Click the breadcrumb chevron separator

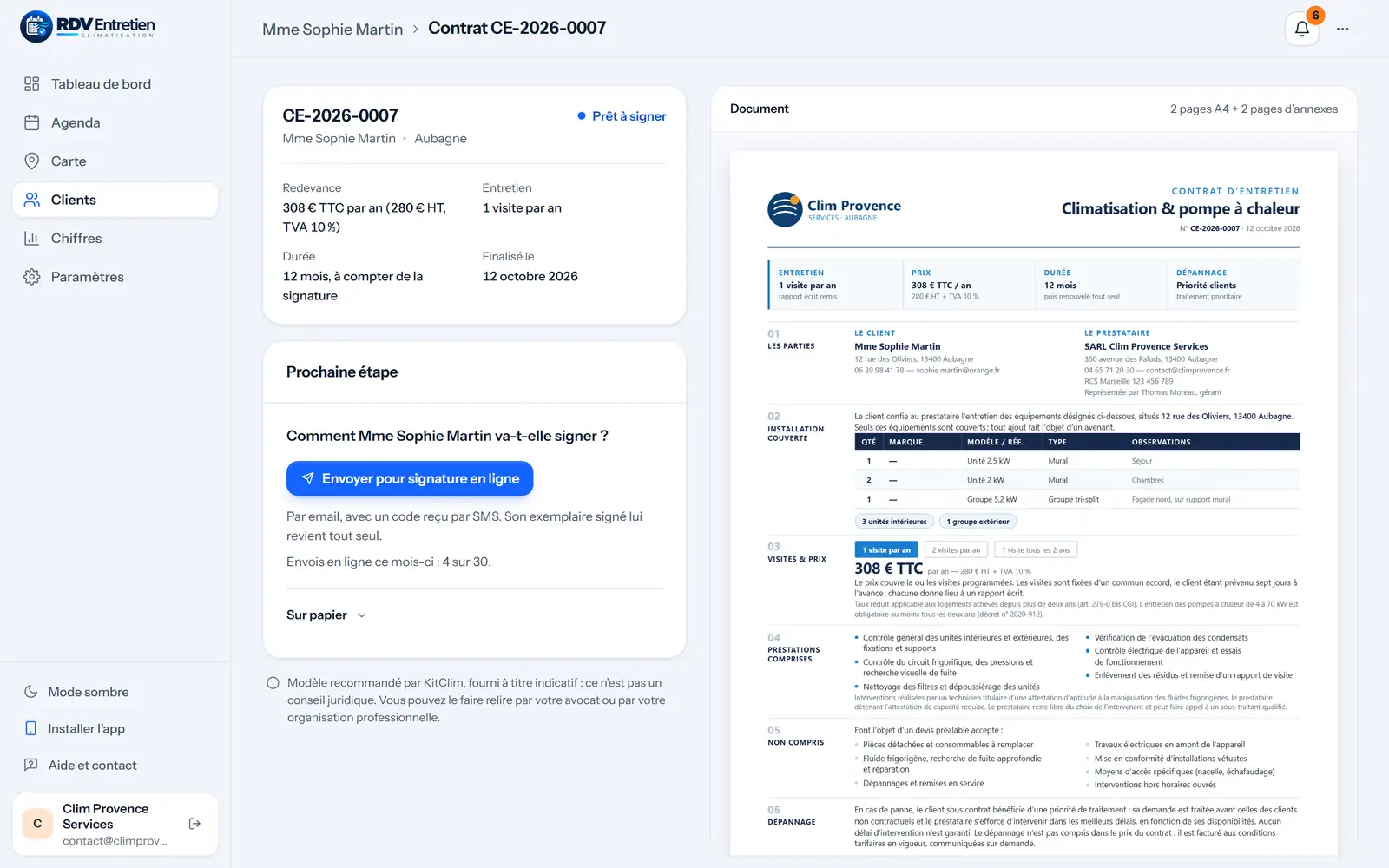coord(416,30)
